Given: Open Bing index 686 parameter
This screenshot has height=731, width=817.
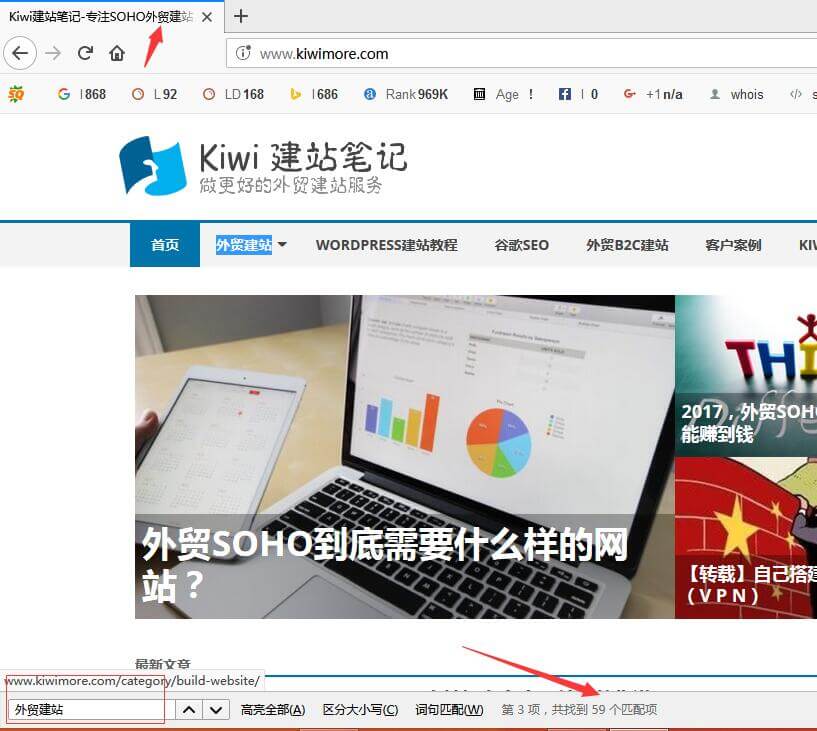Looking at the screenshot, I should [314, 94].
